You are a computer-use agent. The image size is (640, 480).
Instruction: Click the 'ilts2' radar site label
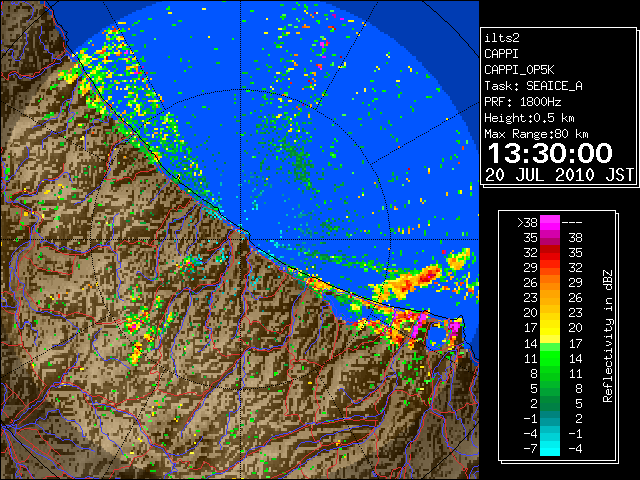click(502, 38)
